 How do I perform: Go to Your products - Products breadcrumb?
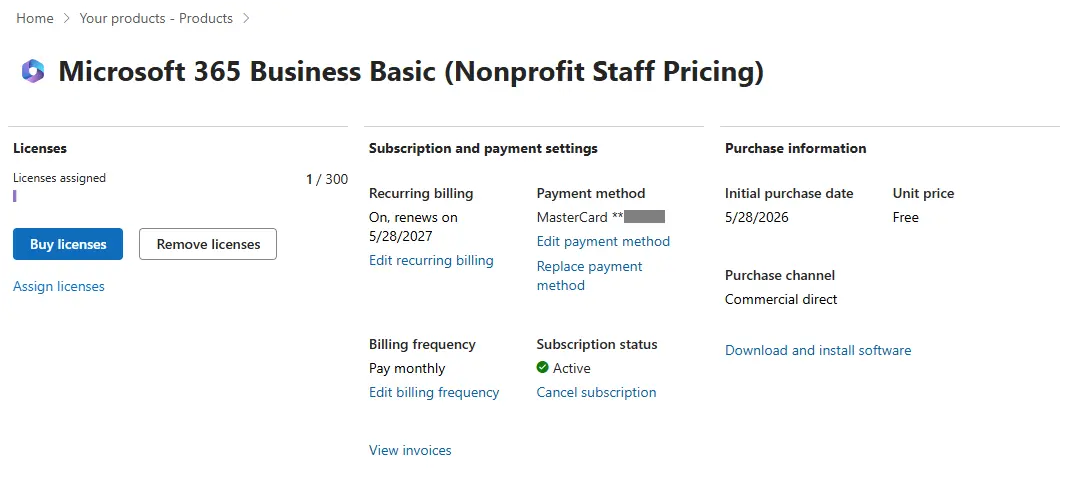click(x=156, y=18)
